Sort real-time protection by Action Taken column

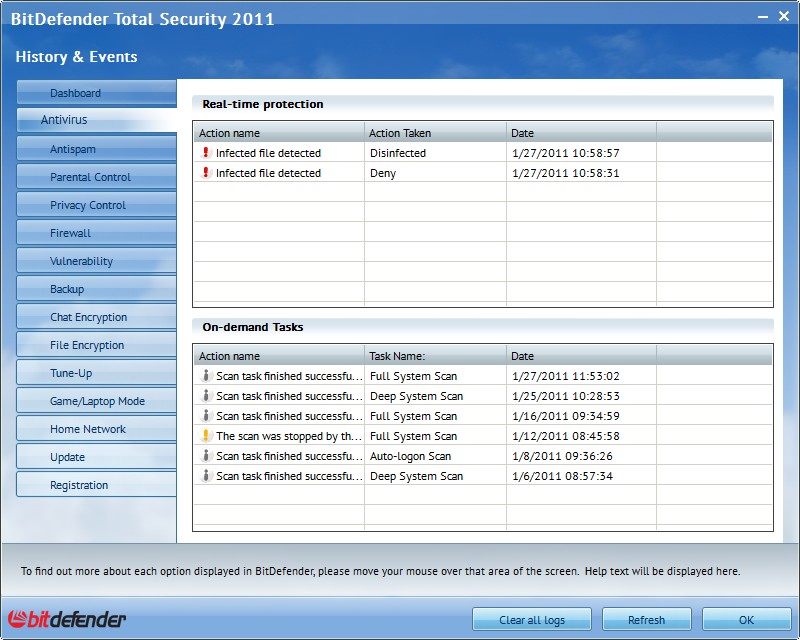pyautogui.click(x=435, y=133)
